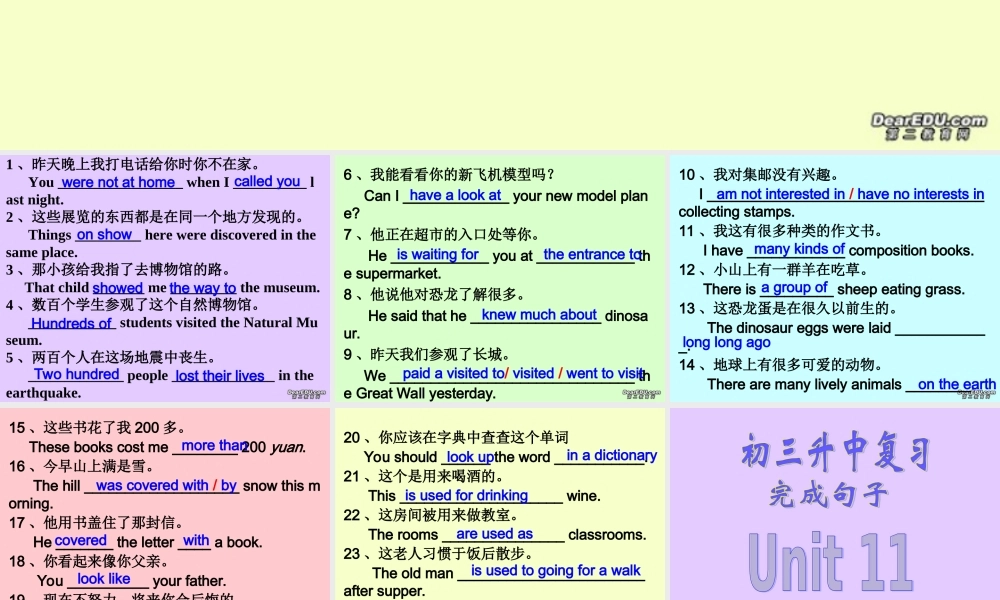Click the blue word "showed"
Viewport: 1000px width, 600px height.
coord(117,288)
